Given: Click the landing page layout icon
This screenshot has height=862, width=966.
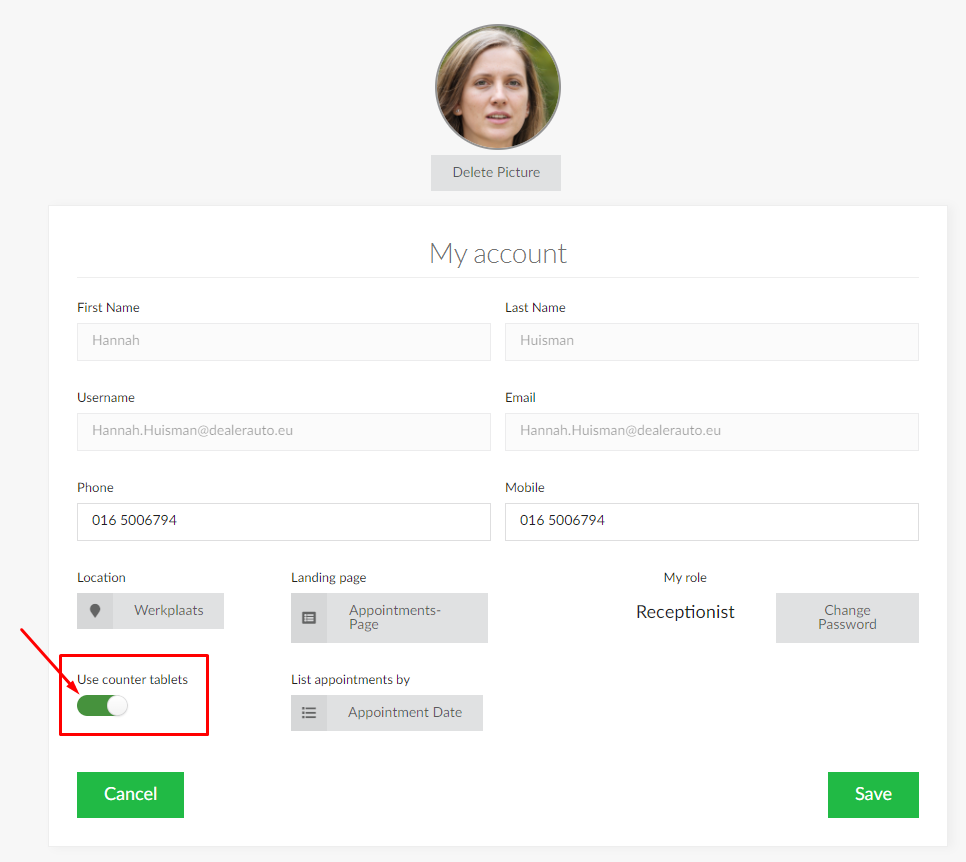Looking at the screenshot, I should 309,618.
